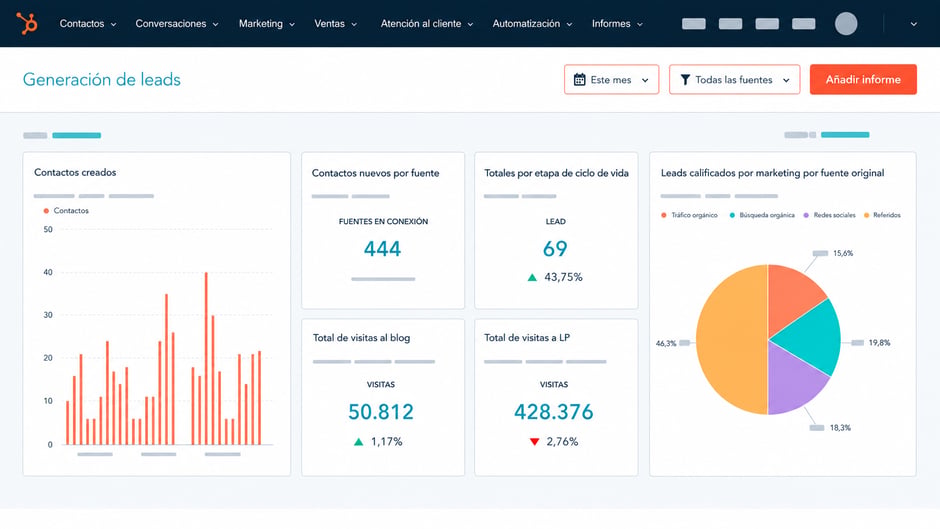Expand the account chevron at top right
This screenshot has height=529, width=940.
(x=913, y=24)
